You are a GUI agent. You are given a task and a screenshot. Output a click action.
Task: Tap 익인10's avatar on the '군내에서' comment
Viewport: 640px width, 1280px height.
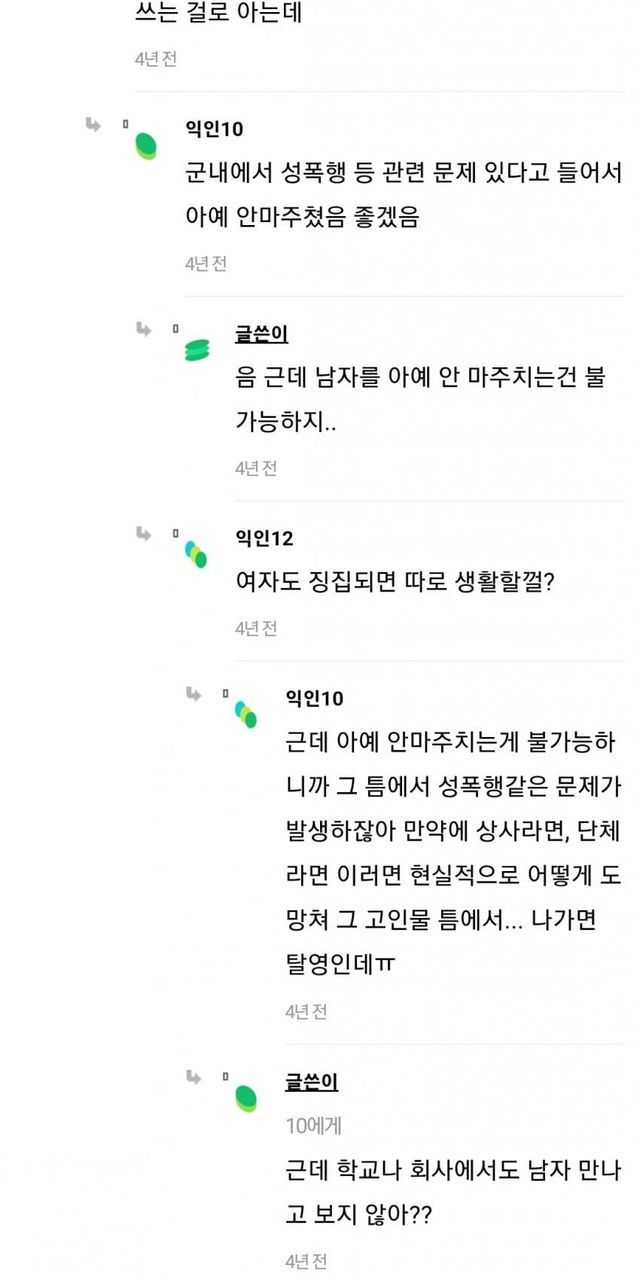tap(146, 146)
